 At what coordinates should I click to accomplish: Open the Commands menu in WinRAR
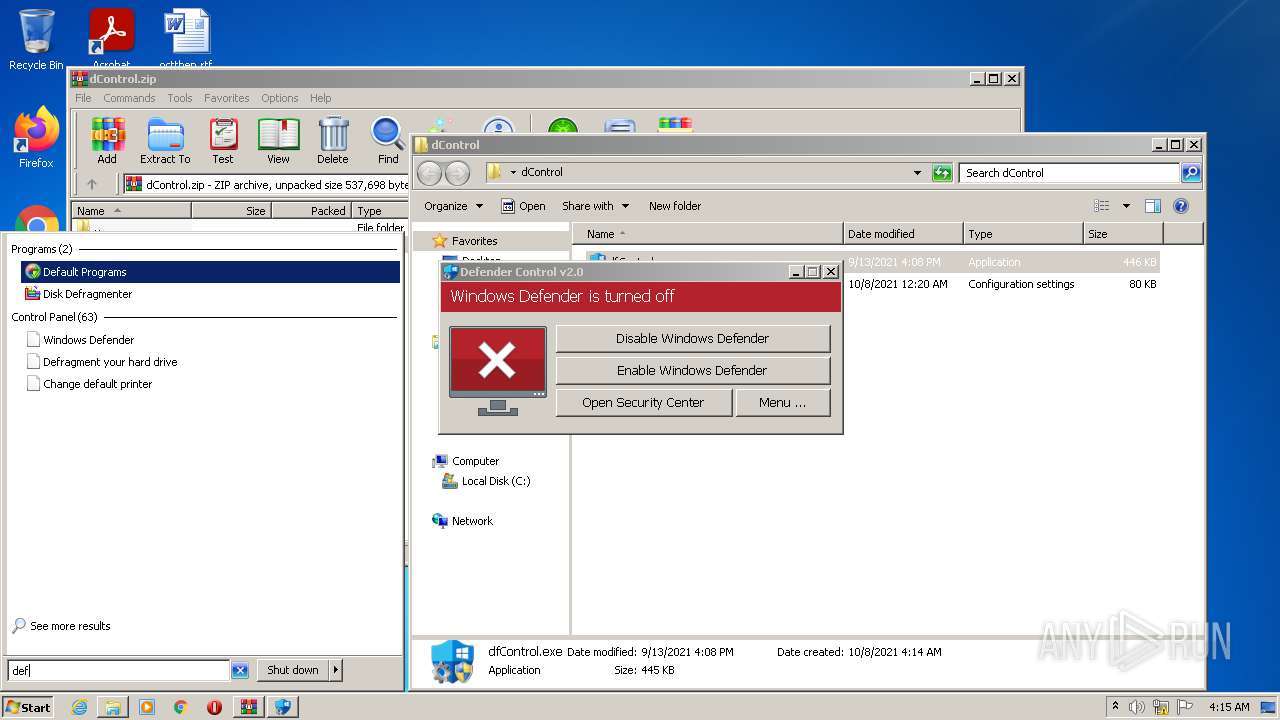pyautogui.click(x=129, y=98)
